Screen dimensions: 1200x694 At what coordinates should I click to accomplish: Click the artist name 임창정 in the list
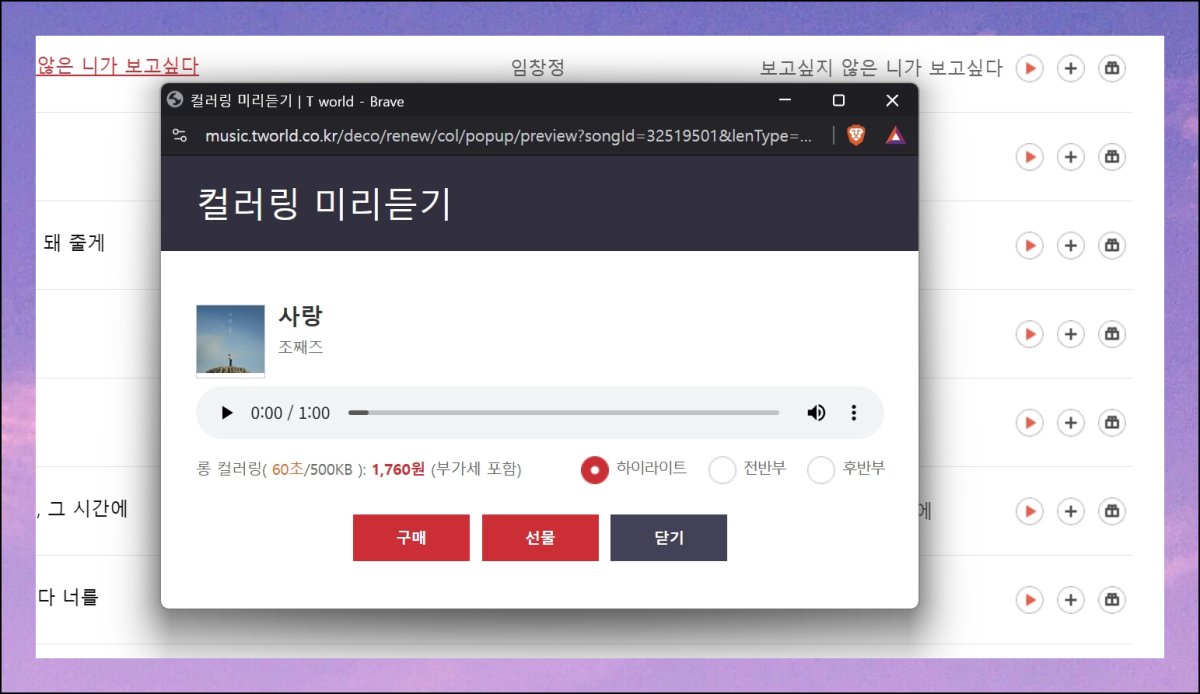538,68
